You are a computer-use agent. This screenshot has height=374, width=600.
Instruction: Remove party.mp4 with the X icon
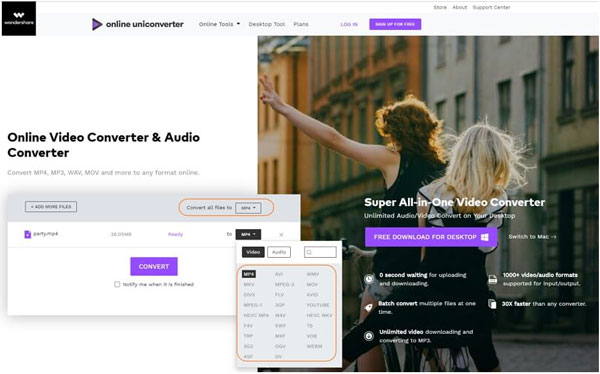click(x=281, y=235)
